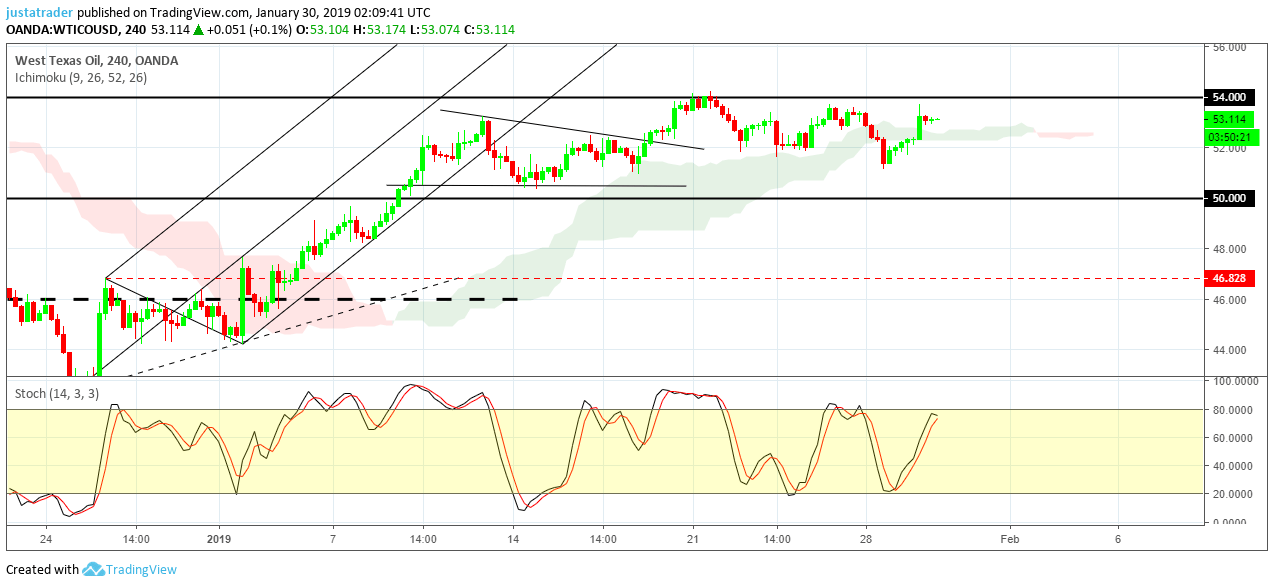Click the 56.000 price axis value

[1229, 47]
